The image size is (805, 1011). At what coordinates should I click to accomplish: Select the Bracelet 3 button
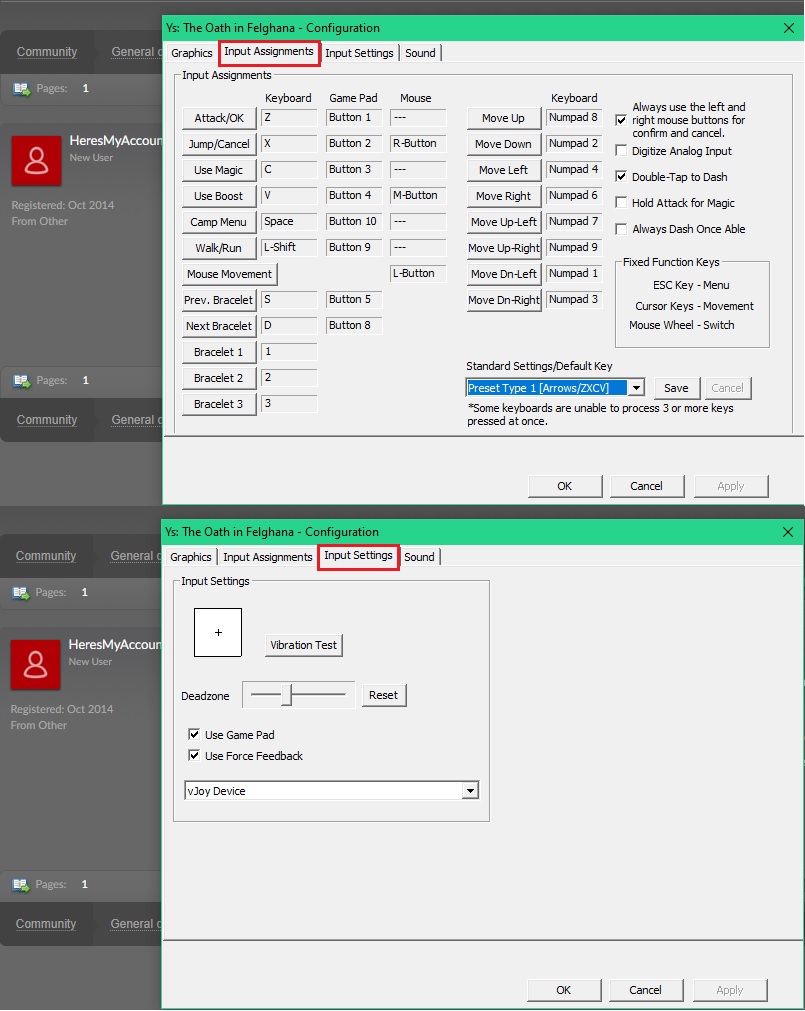point(219,404)
